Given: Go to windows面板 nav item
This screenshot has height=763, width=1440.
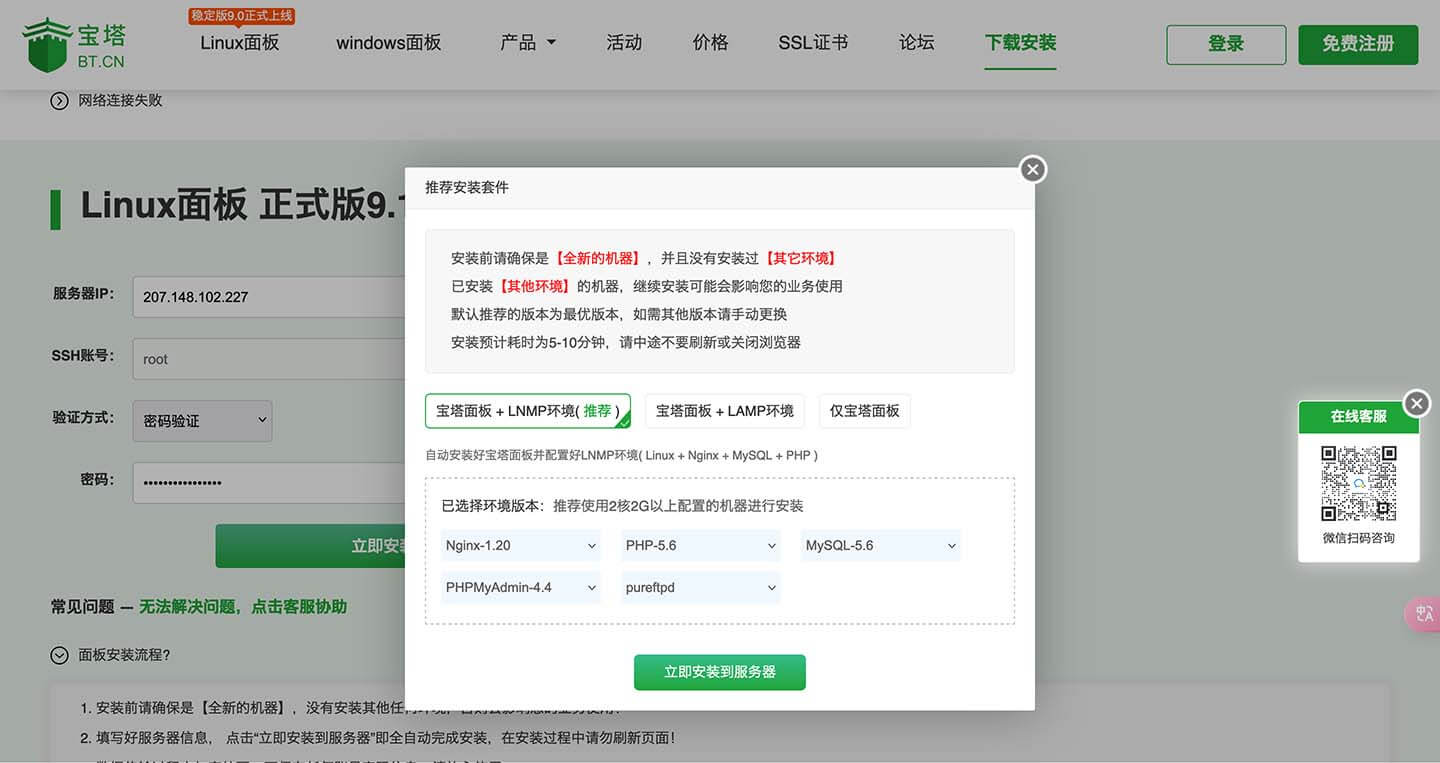Looking at the screenshot, I should click(389, 43).
